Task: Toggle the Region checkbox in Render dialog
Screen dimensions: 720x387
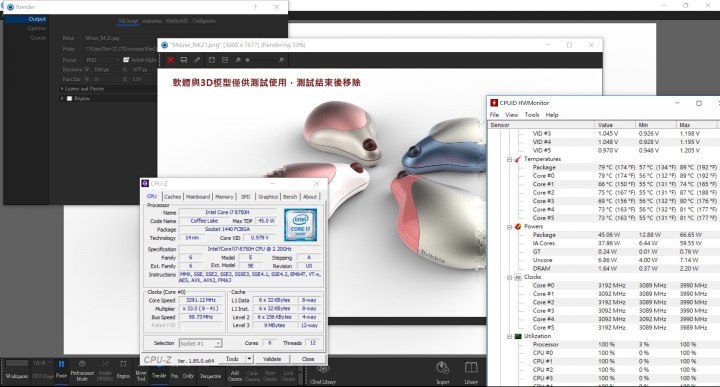Action: tap(69, 98)
